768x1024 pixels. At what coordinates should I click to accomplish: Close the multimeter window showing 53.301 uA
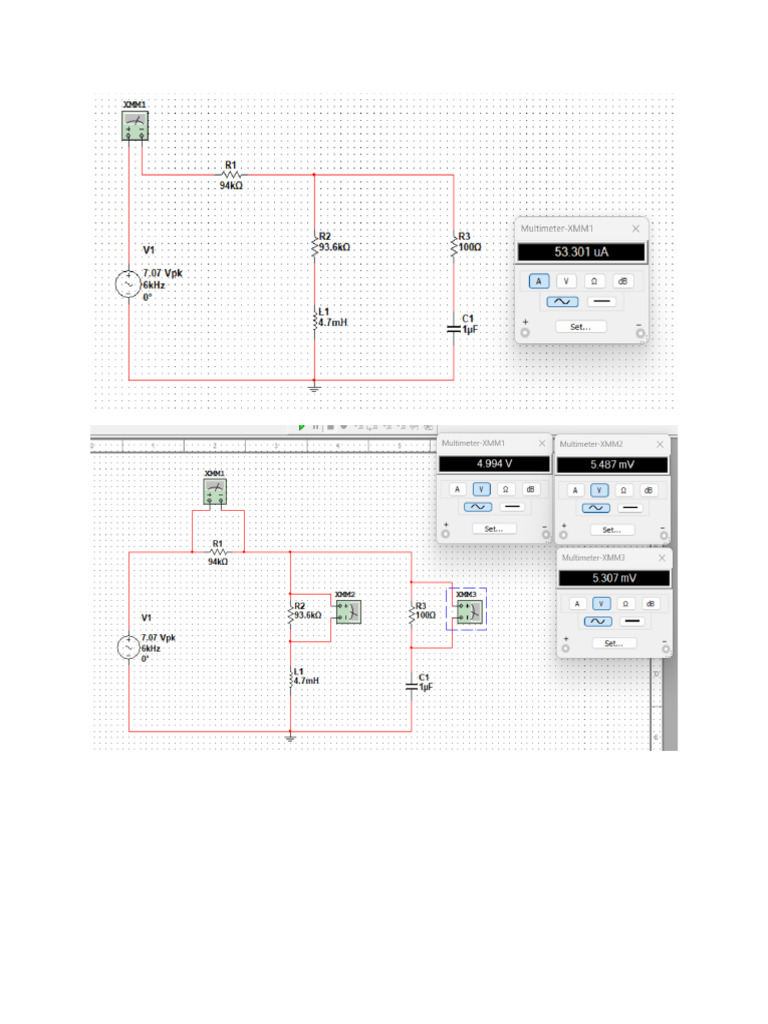635,229
